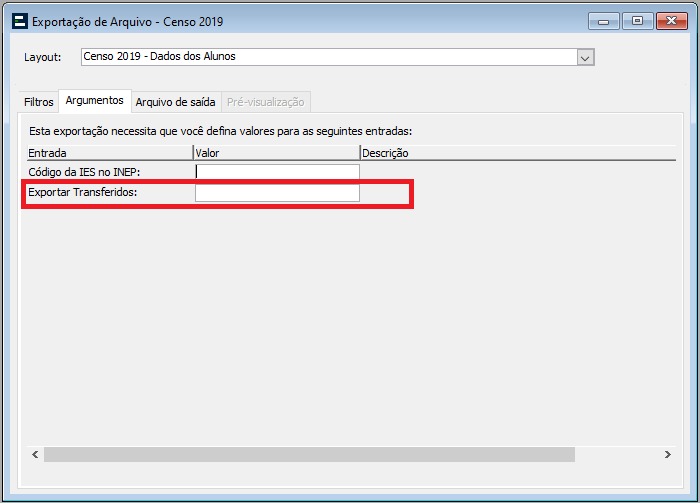Click the Censo 2019 - Dados dos Alunos layout field
Screen dimensions: 700x503
coord(328,58)
